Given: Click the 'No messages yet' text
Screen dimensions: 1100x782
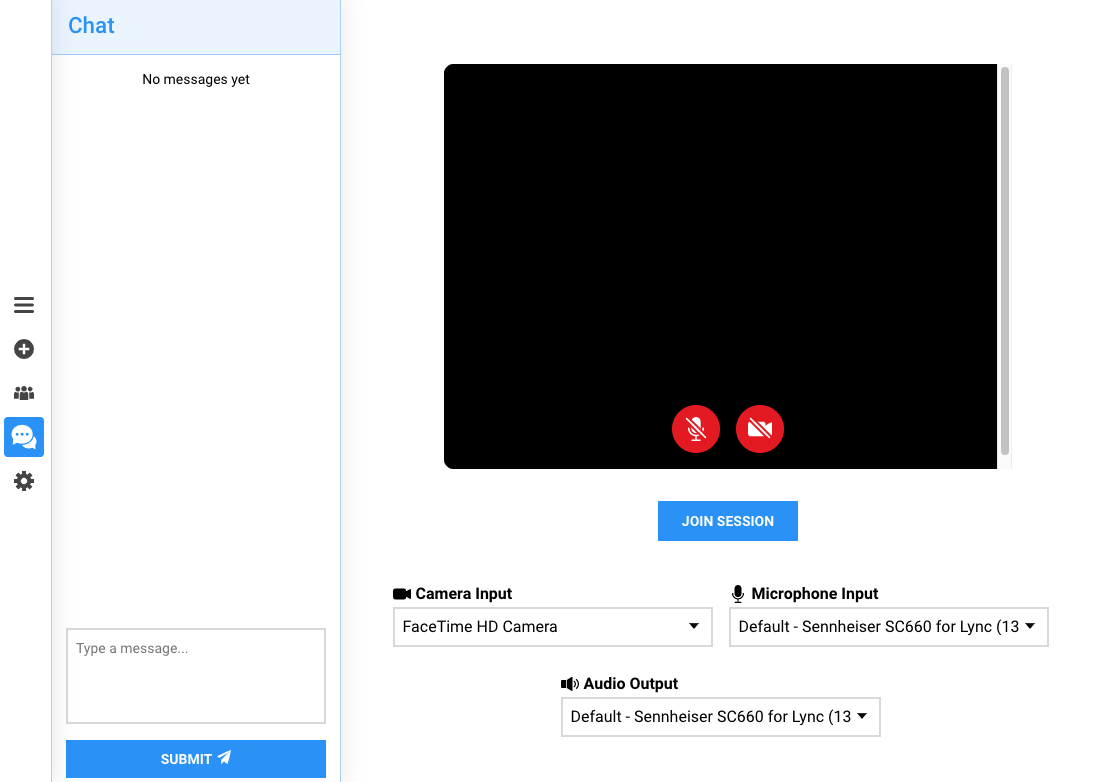Looking at the screenshot, I should 196,79.
